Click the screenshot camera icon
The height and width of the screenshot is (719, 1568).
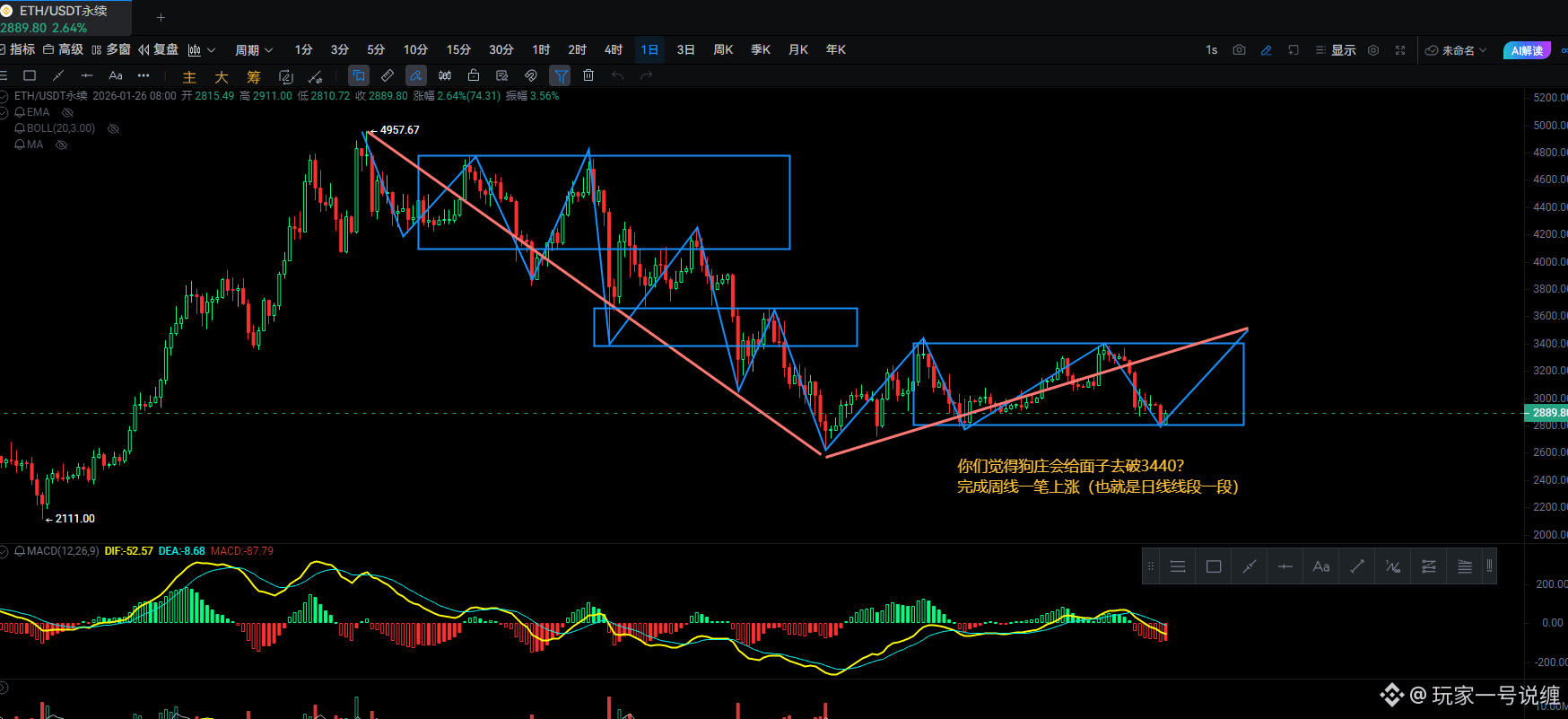[x=1239, y=50]
